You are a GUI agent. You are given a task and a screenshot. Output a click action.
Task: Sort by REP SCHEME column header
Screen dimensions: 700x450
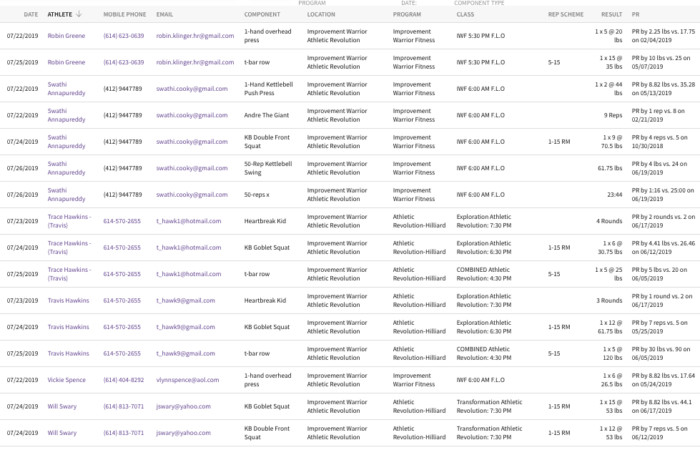pos(566,14)
